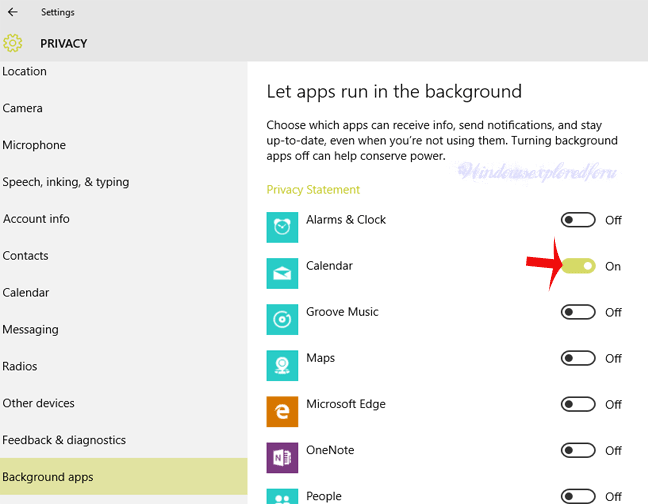Open Location privacy settings
The image size is (648, 504).
(124, 71)
